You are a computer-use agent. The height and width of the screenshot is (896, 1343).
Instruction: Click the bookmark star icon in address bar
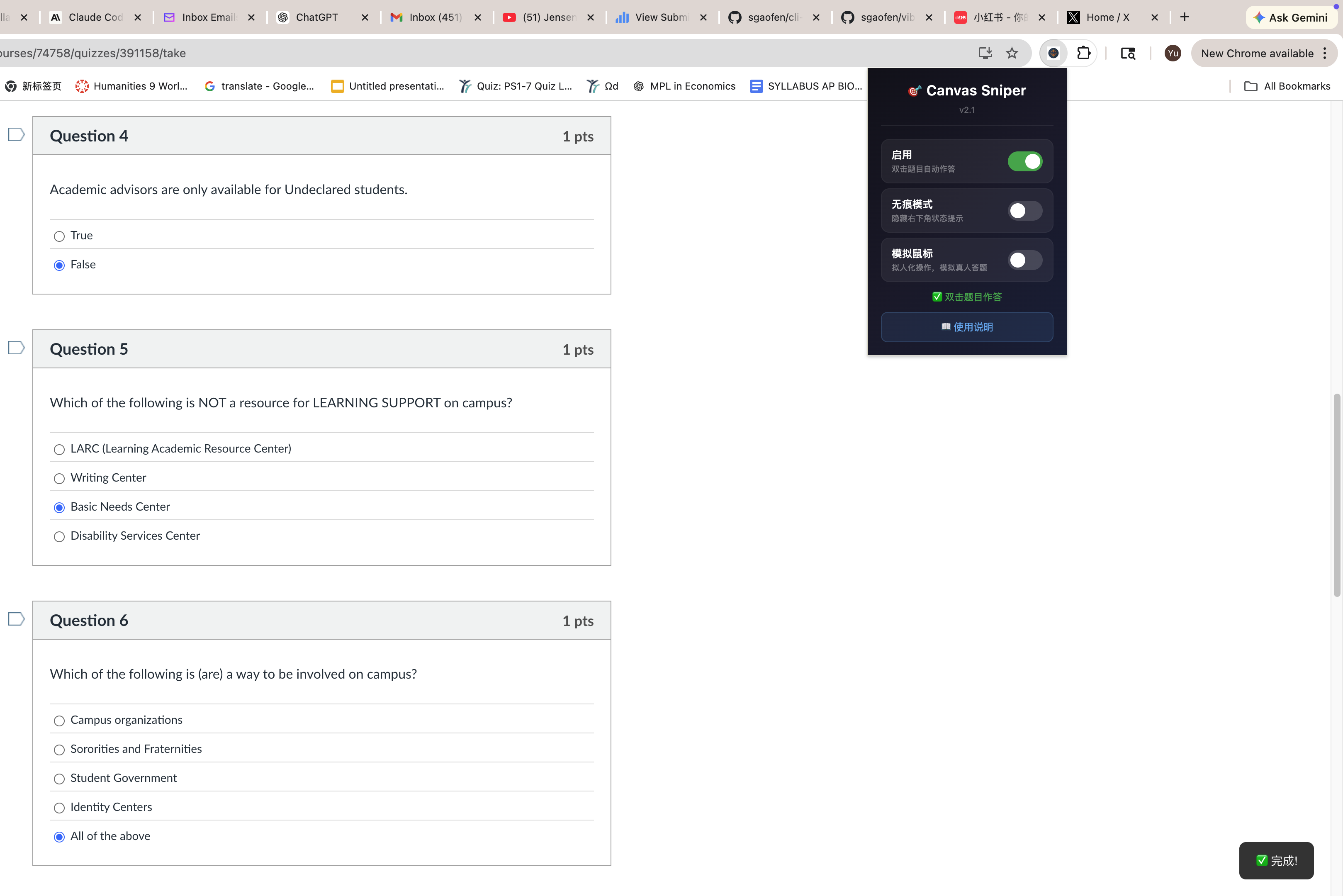tap(1012, 53)
